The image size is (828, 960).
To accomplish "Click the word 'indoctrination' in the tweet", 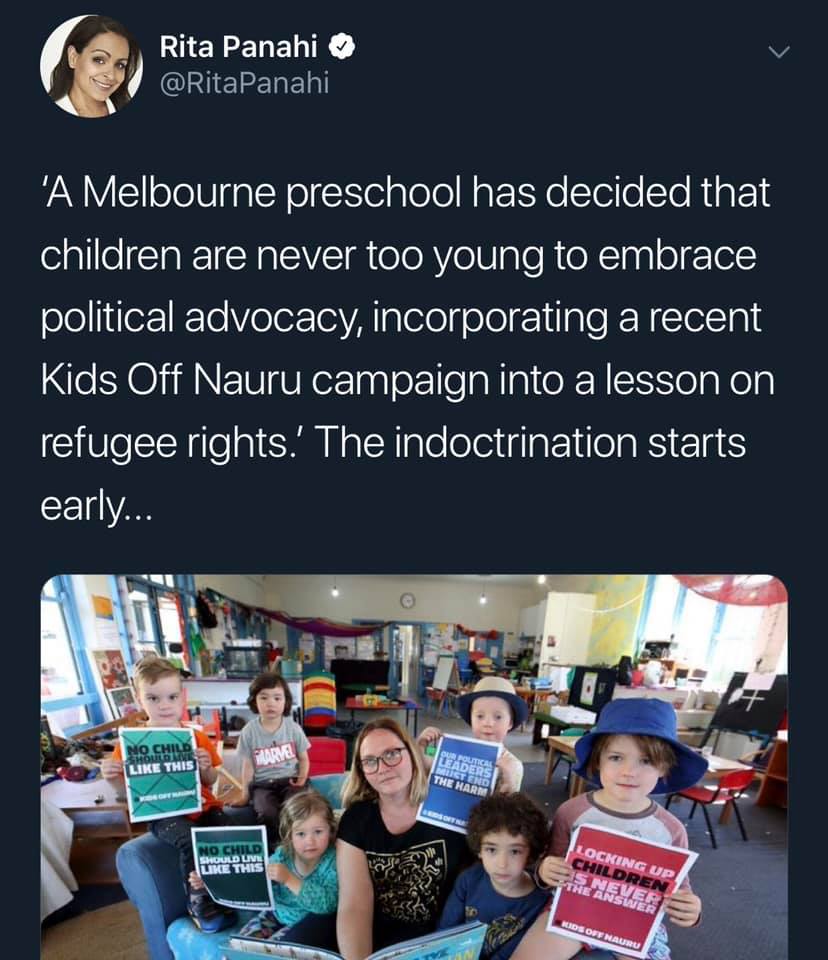I will (516, 442).
